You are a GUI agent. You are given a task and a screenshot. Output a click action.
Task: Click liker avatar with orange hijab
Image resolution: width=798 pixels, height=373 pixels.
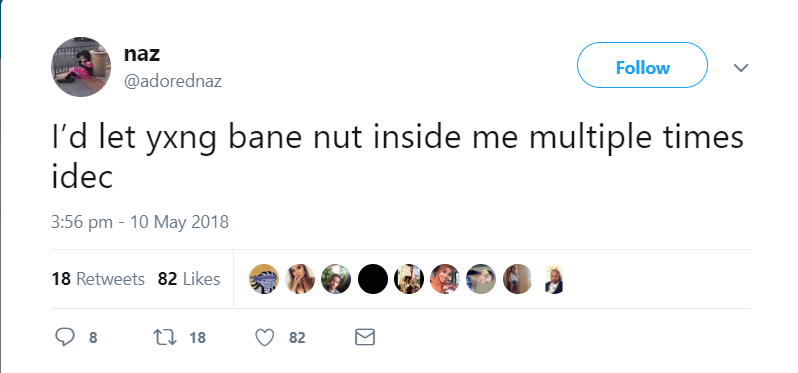445,279
